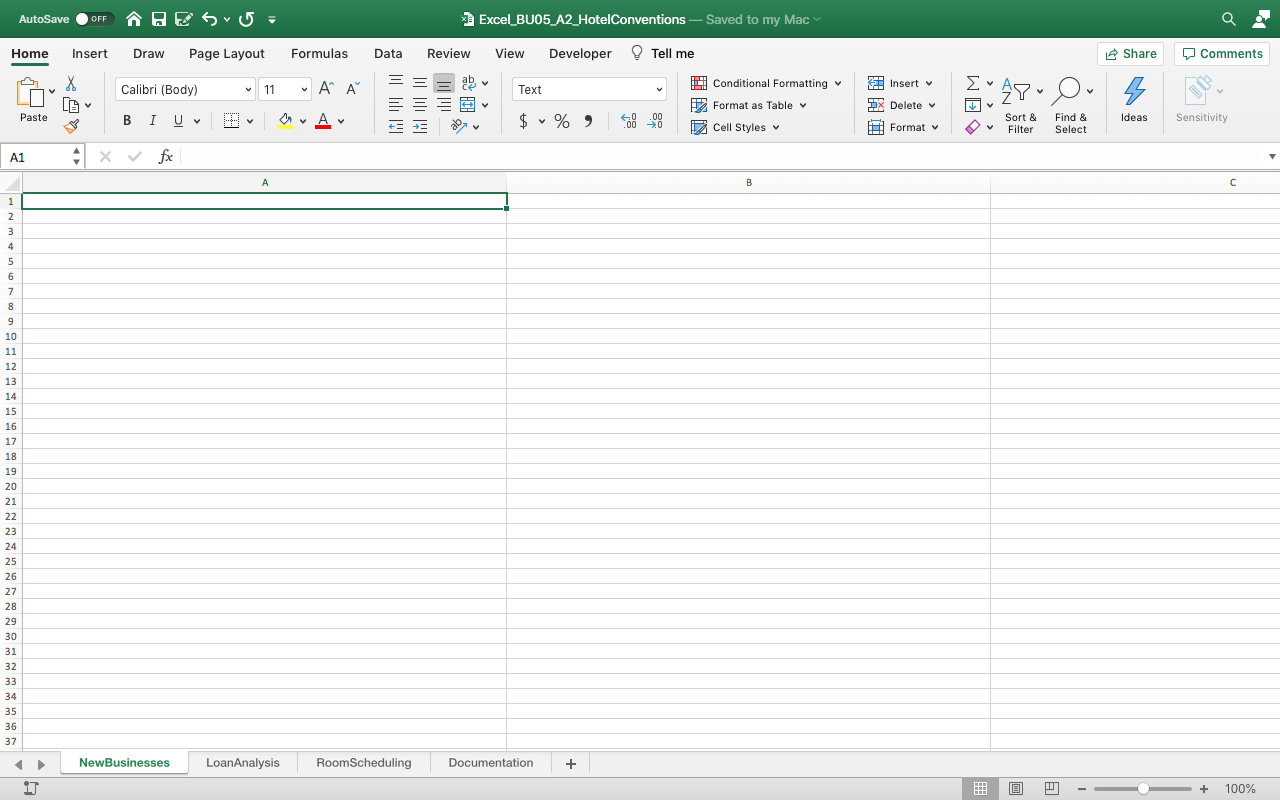Open the number format dropdown showing Text
This screenshot has width=1280, height=800.
coord(589,89)
